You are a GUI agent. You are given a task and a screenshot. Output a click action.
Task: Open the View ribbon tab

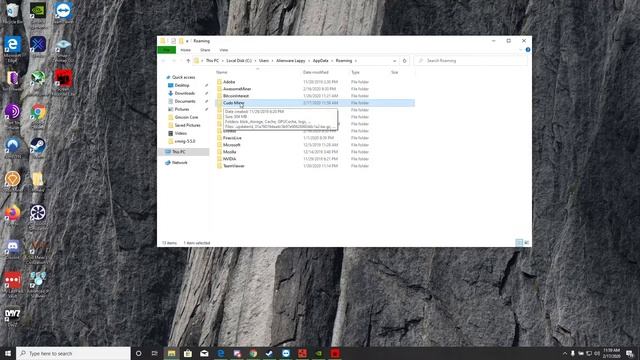pos(224,50)
